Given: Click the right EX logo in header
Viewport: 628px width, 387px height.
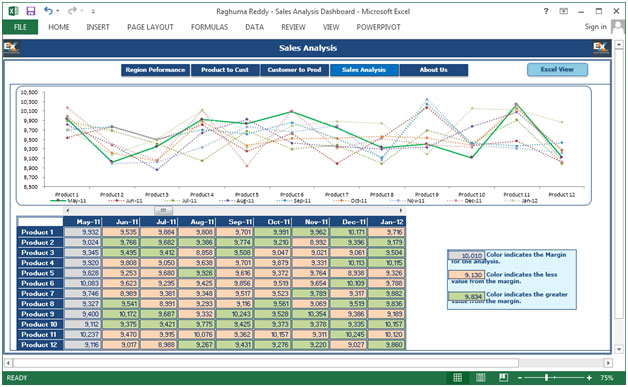Looking at the screenshot, I should point(600,48).
